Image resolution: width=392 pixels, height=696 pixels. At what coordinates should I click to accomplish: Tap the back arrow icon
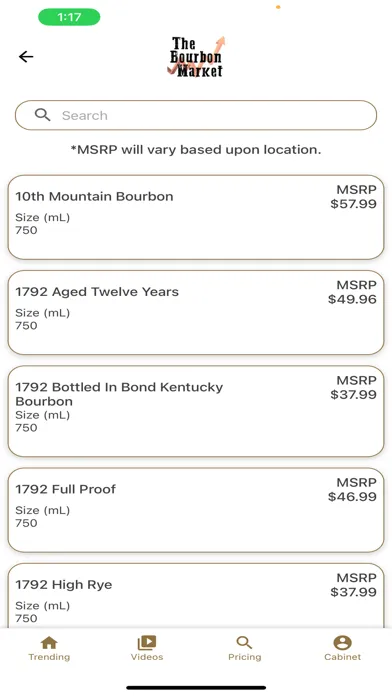pos(26,56)
